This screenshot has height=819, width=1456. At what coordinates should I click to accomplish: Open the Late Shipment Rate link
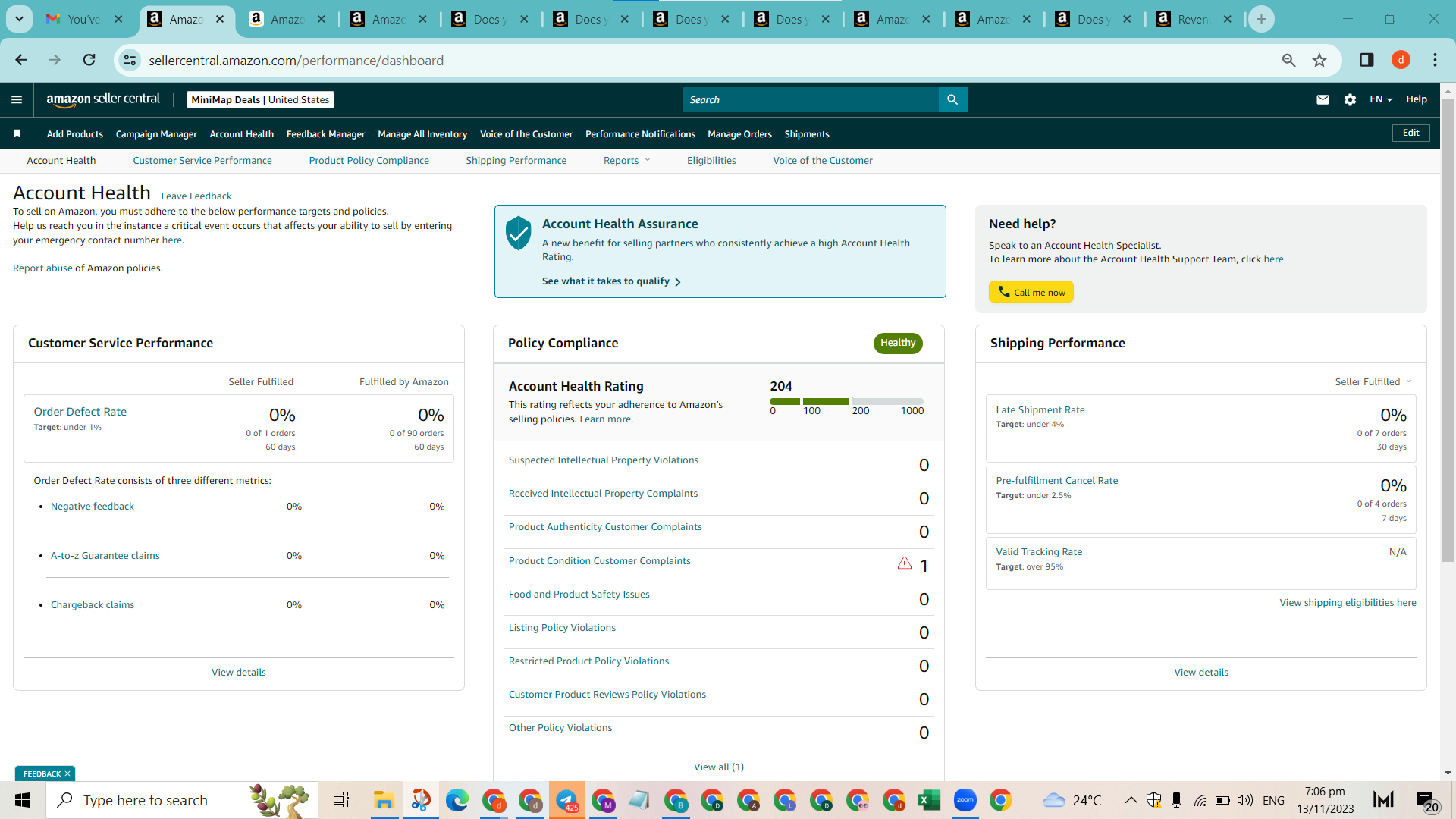[1040, 410]
